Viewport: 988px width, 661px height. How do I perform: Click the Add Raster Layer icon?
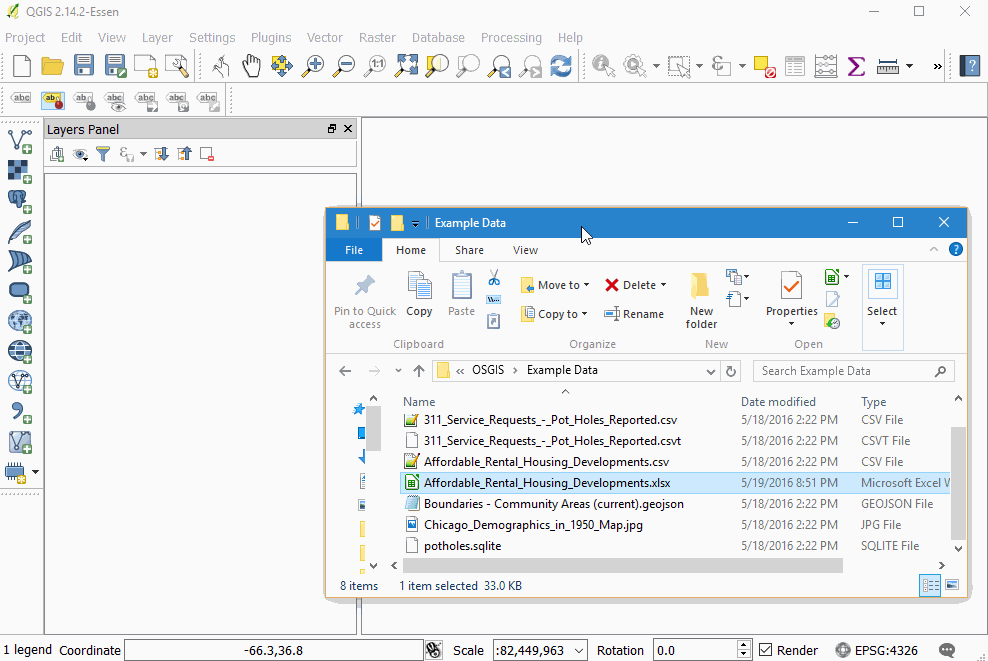20,171
